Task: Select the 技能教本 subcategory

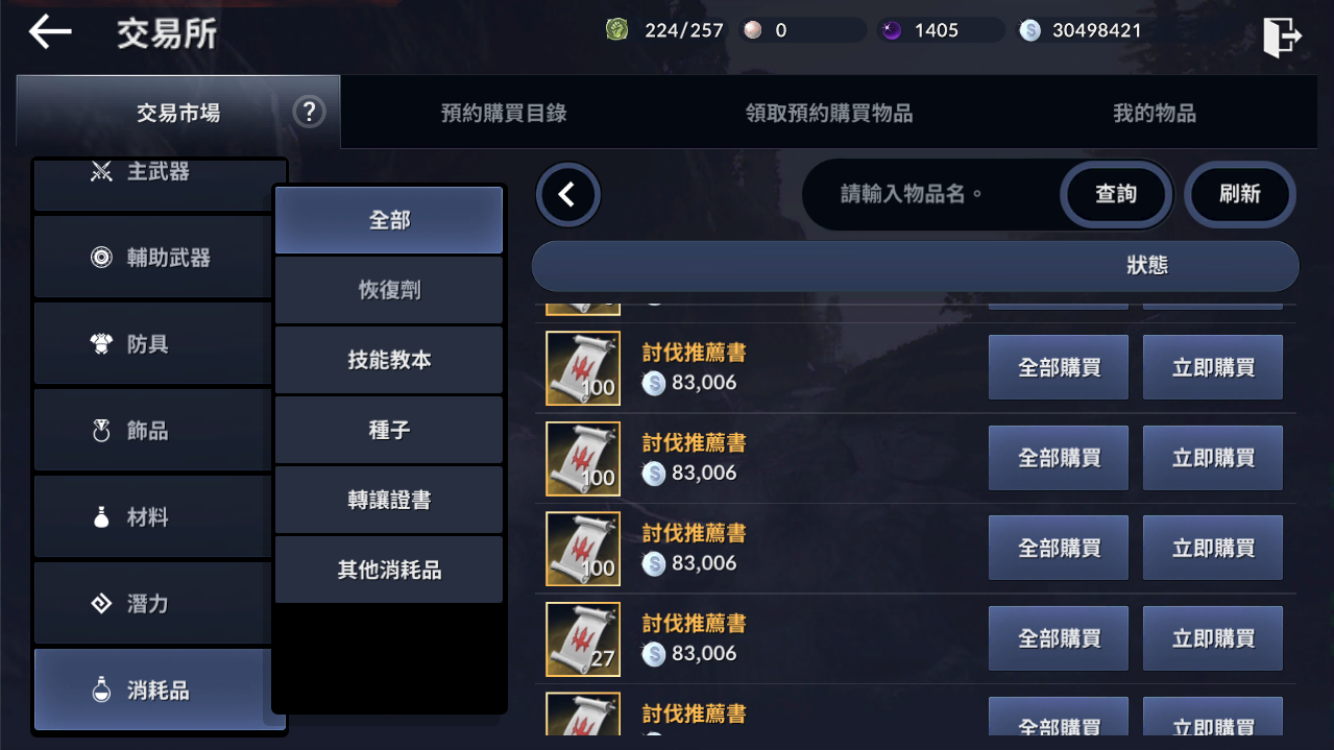Action: pyautogui.click(x=389, y=360)
